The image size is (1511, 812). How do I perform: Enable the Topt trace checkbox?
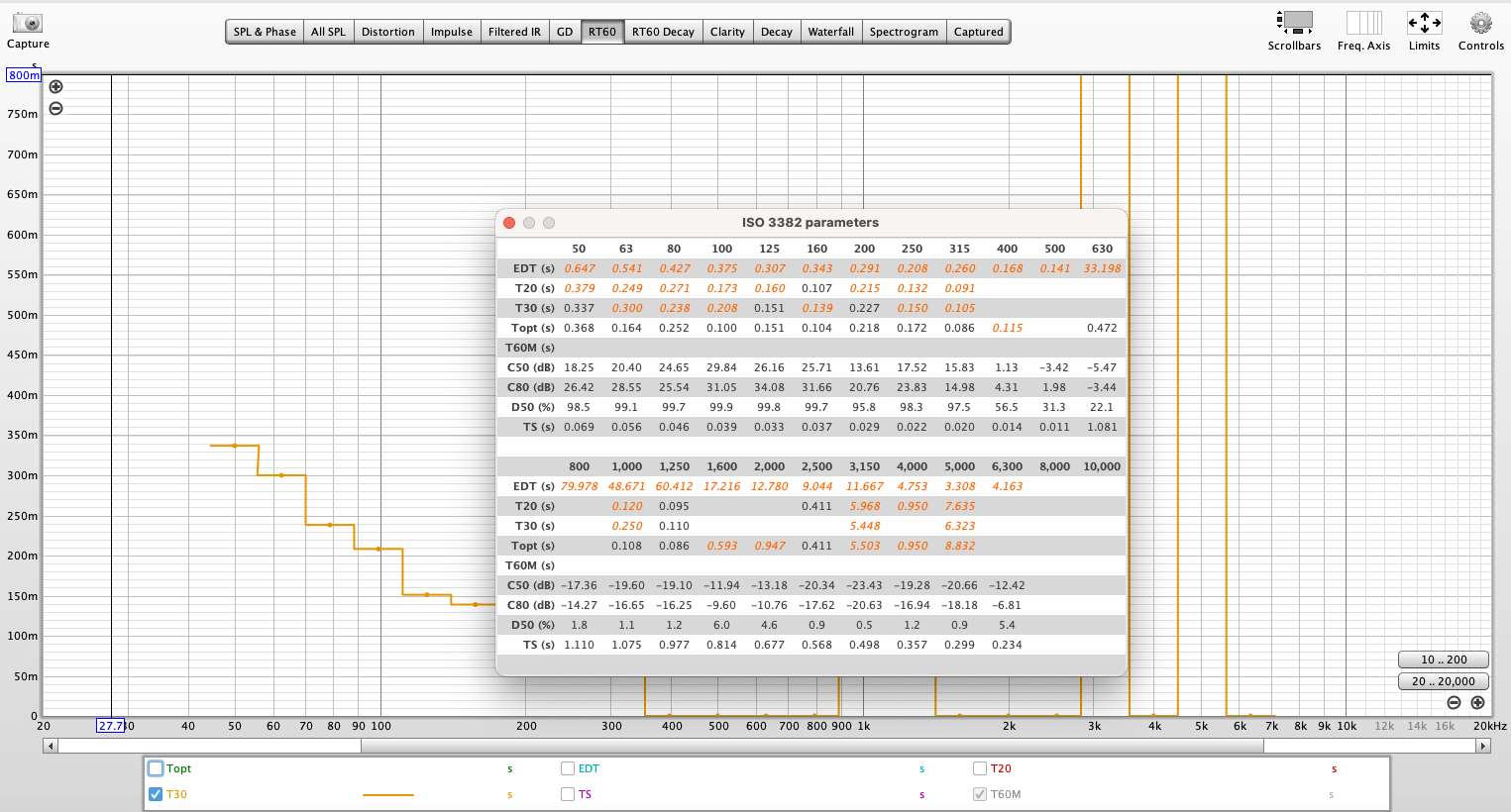pos(156,768)
